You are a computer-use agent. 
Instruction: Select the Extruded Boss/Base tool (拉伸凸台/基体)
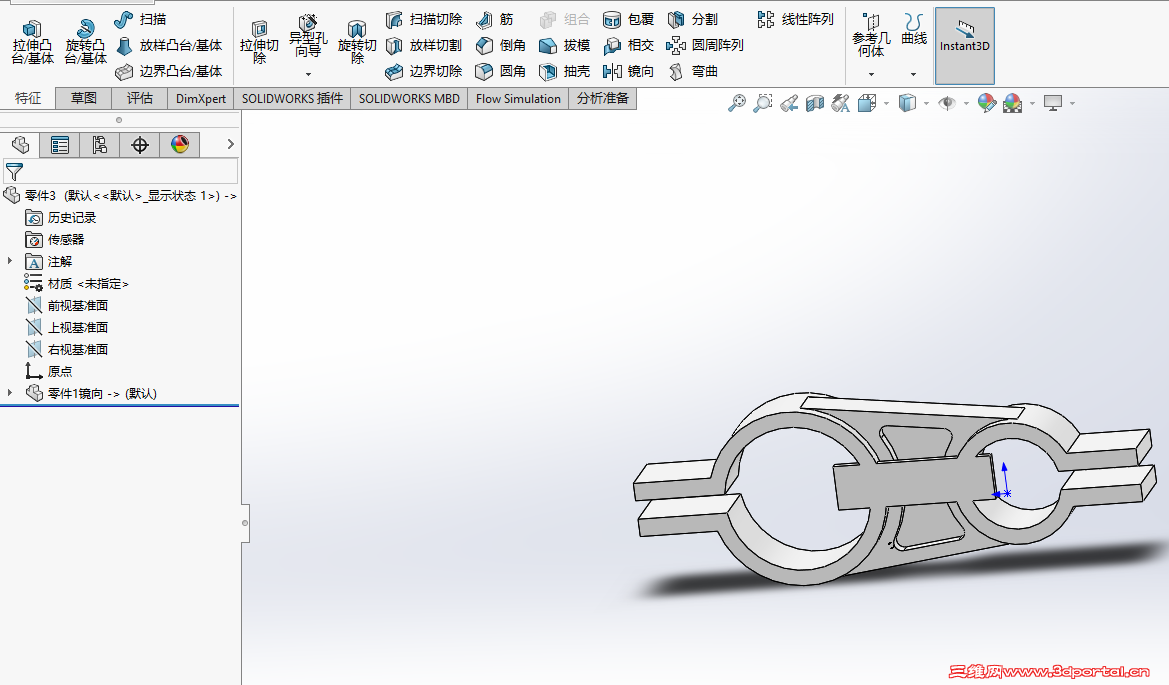[32, 42]
